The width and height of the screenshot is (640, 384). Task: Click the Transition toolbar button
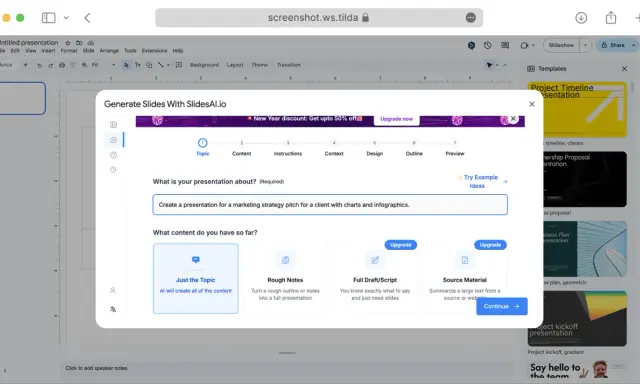(289, 65)
